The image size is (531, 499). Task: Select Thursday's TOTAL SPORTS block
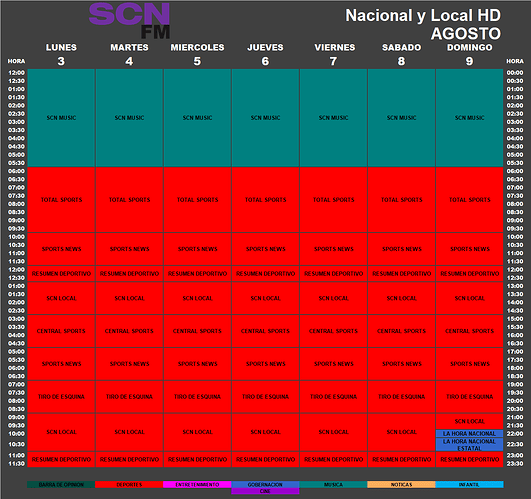266,200
